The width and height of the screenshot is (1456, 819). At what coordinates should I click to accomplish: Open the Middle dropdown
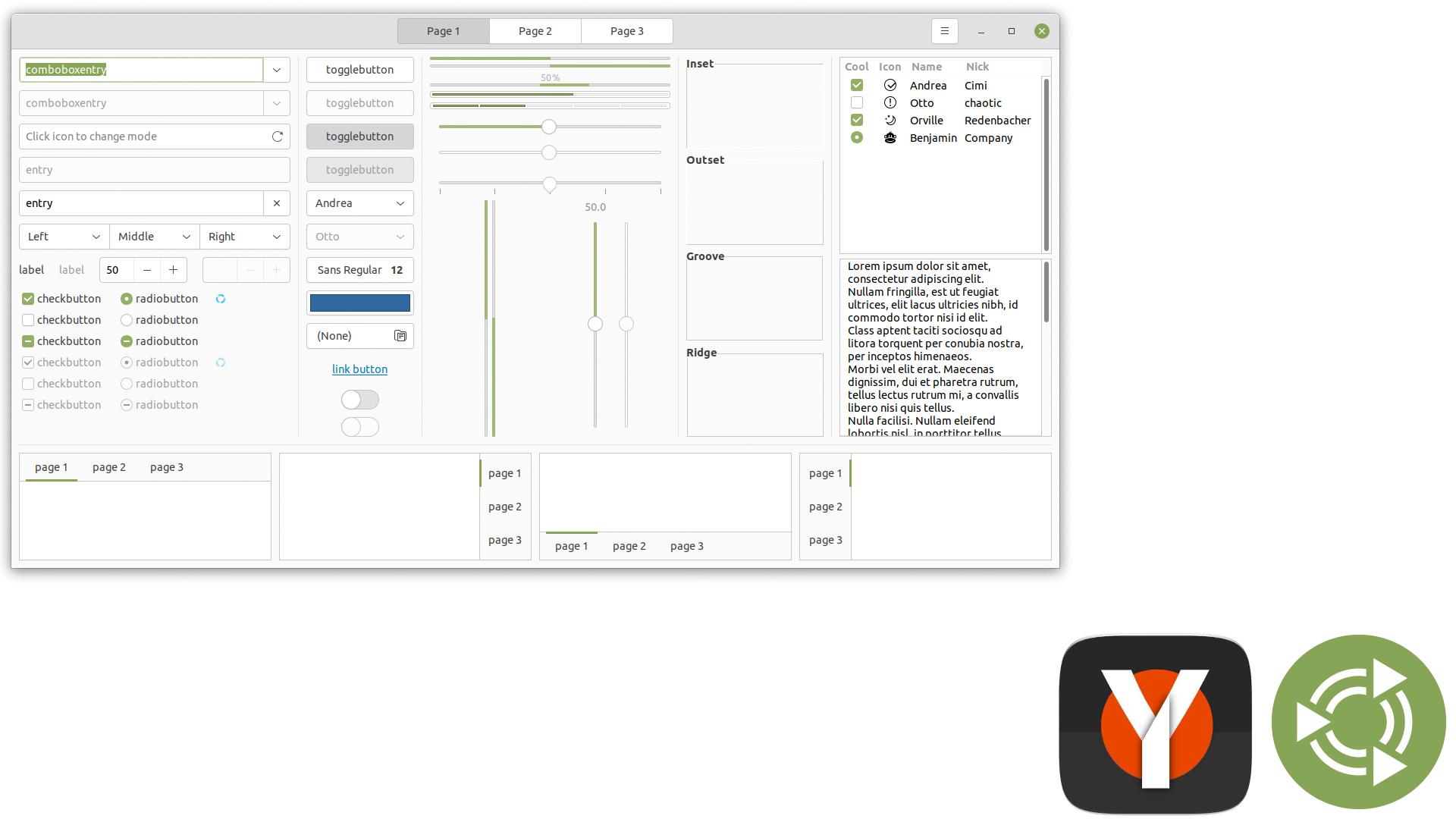pyautogui.click(x=155, y=237)
